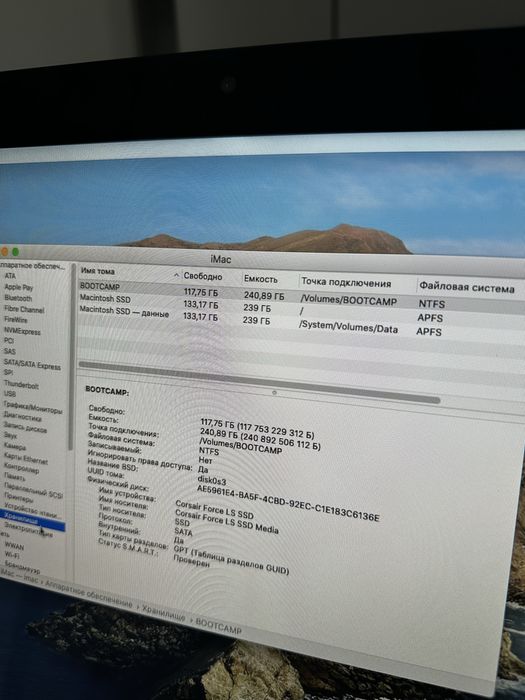Select FireWire in the sidebar list
Viewport: 525px width, 700px height.
[x=16, y=320]
